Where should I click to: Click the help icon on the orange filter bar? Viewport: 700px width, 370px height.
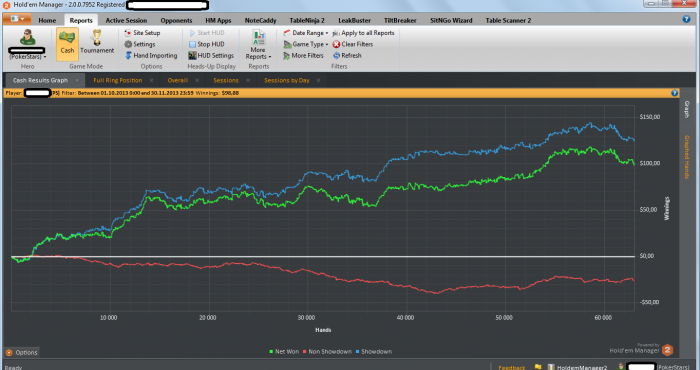click(675, 93)
